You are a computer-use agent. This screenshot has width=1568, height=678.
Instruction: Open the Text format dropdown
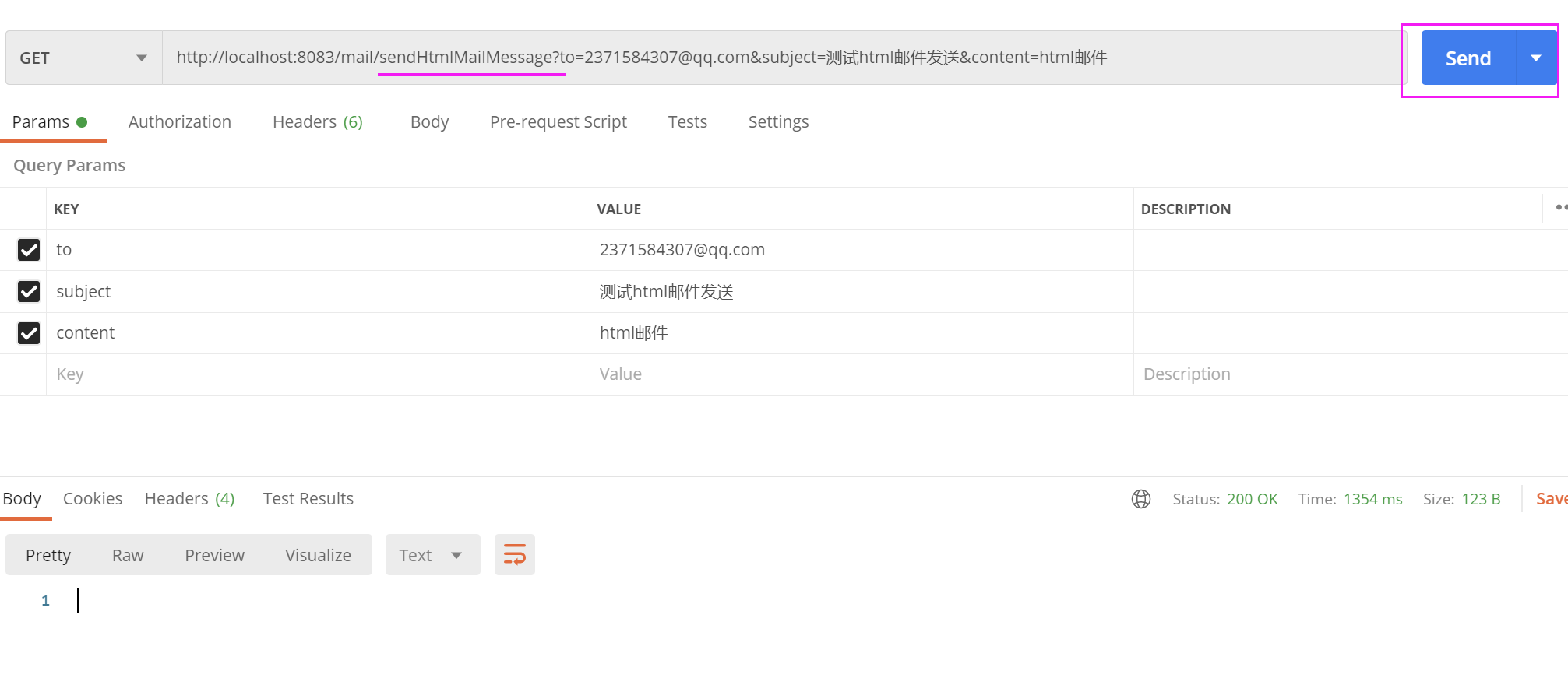pos(432,555)
